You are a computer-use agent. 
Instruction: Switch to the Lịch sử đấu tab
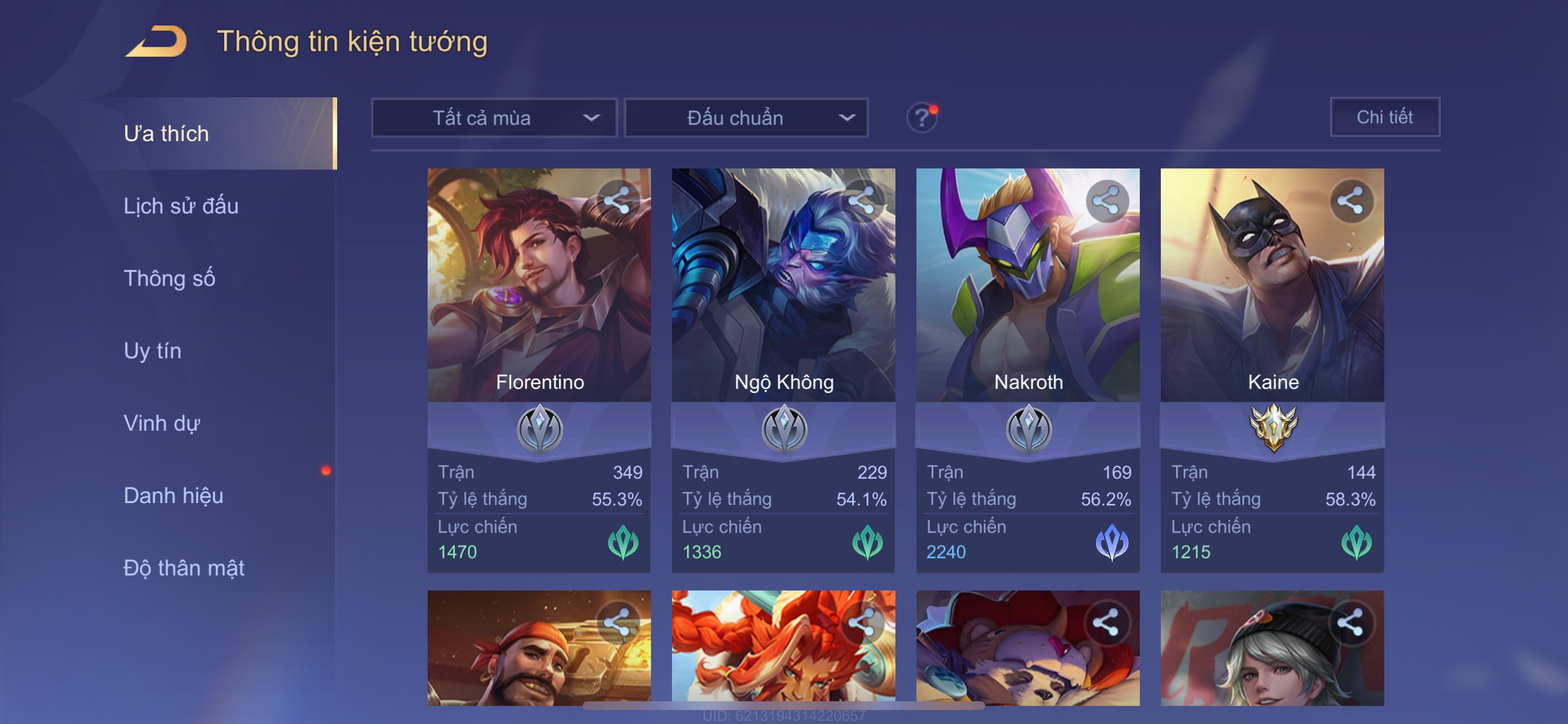pos(181,206)
